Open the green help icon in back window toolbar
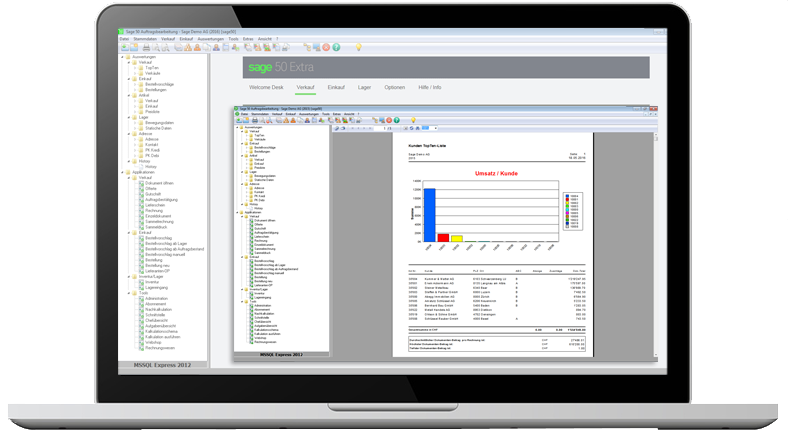This screenshot has height=433, width=788. (x=336, y=47)
